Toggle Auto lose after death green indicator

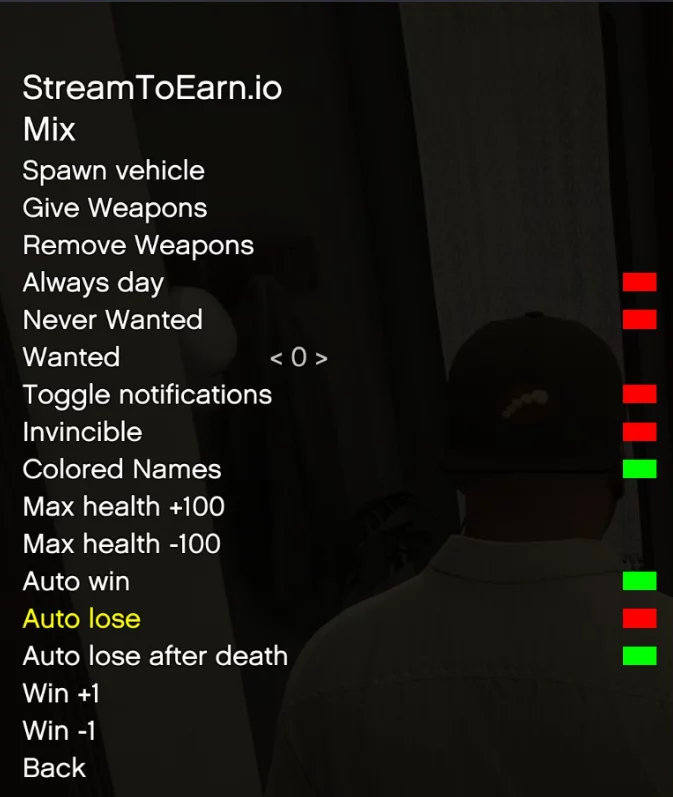tap(639, 656)
